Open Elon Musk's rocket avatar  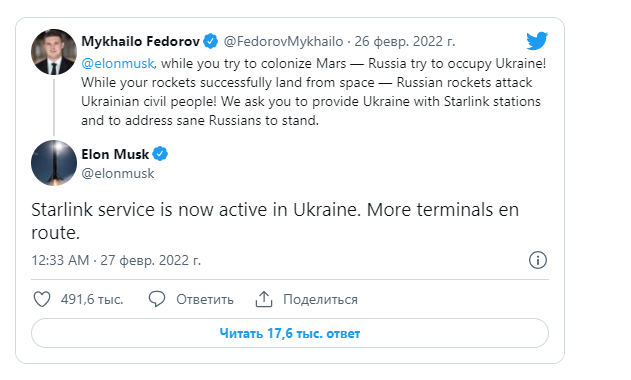54,163
